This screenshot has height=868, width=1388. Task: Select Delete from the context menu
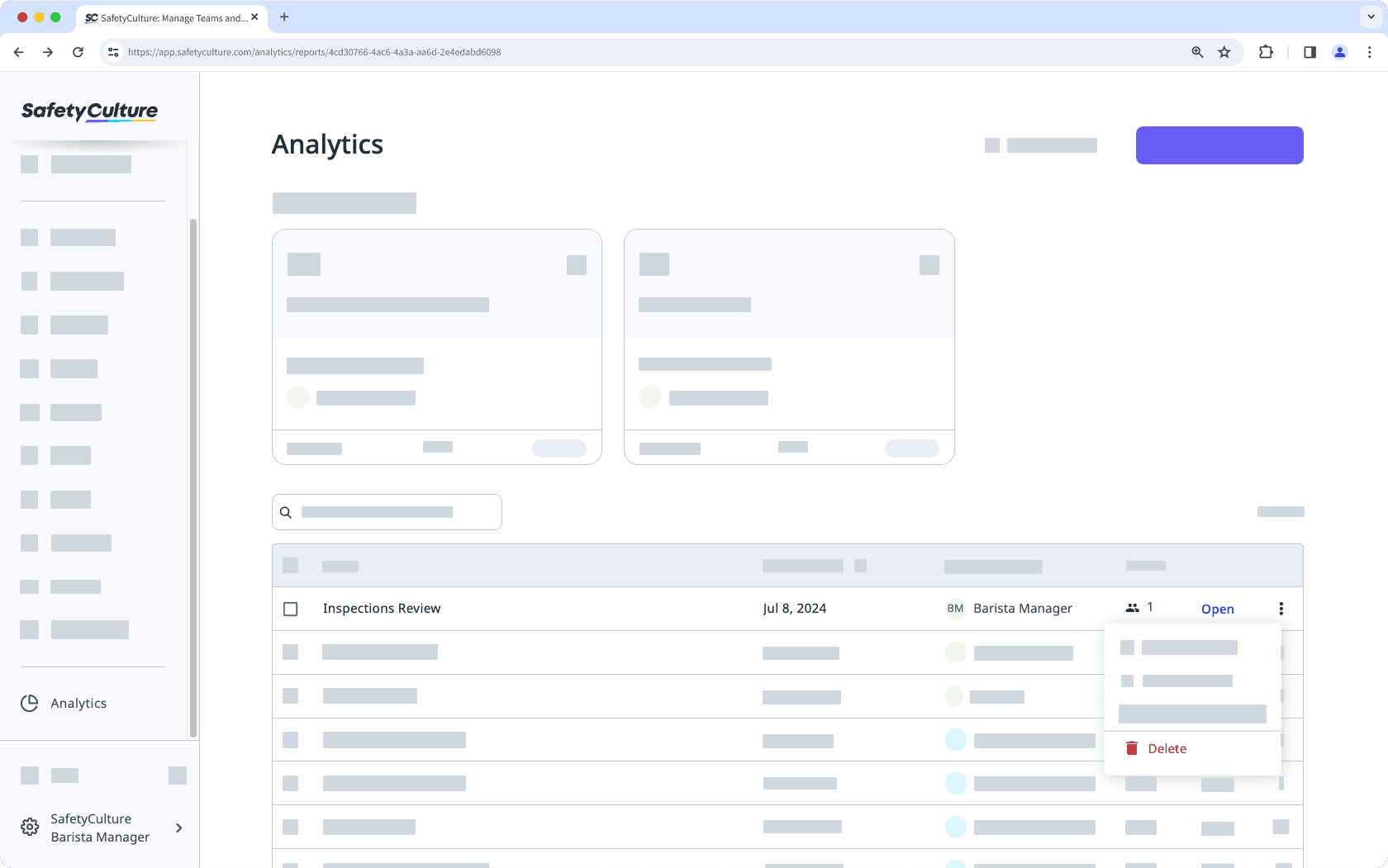coord(1167,748)
